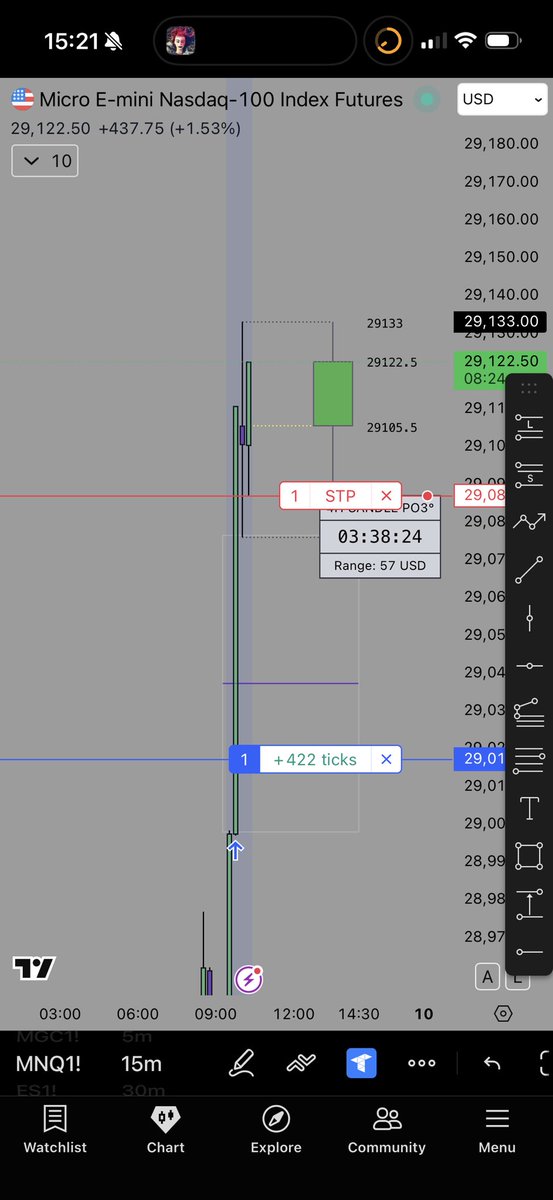The image size is (553, 1200).
Task: Open chart settings hexagon gear icon
Action: (503, 1013)
